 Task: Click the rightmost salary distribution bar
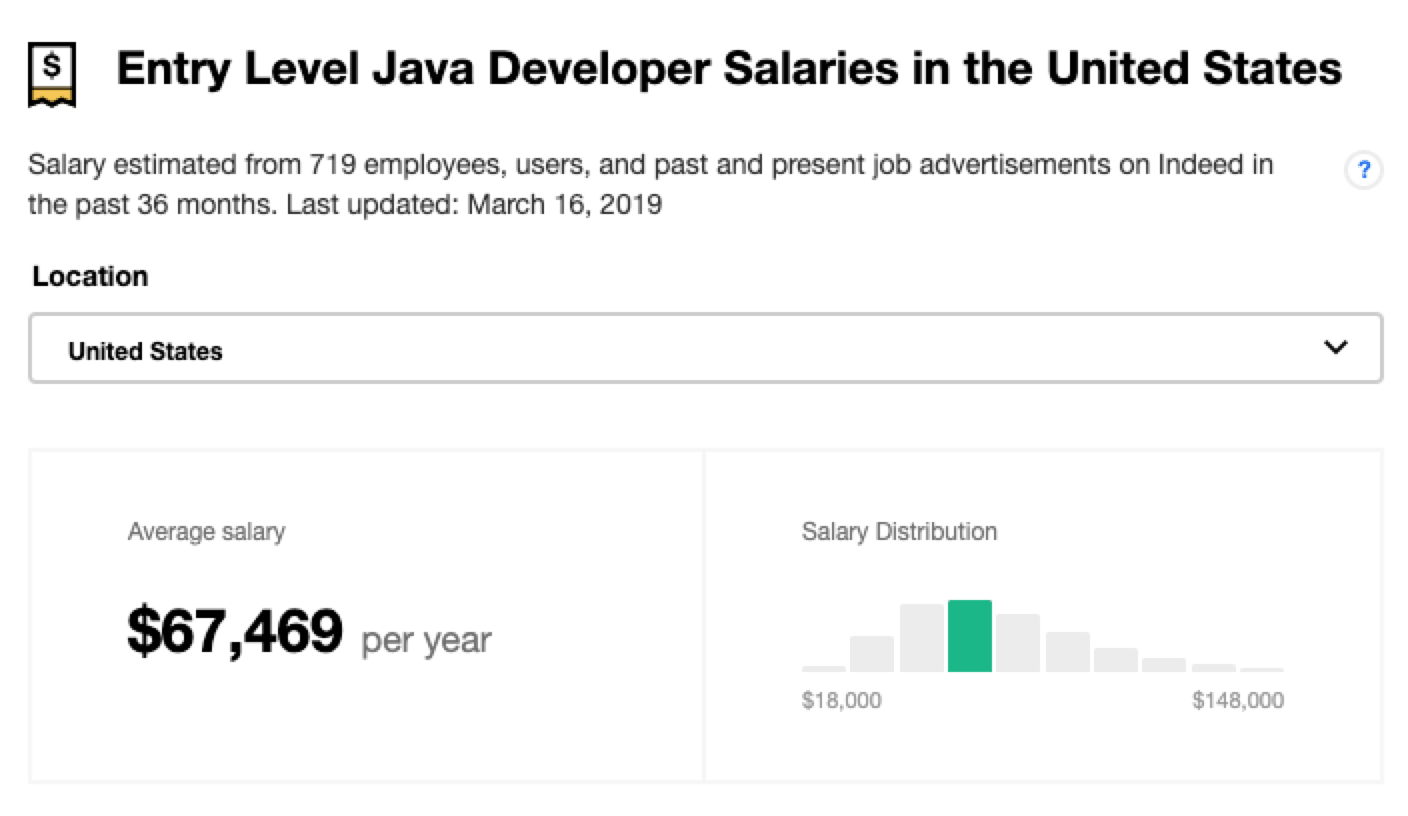[x=1261, y=669]
